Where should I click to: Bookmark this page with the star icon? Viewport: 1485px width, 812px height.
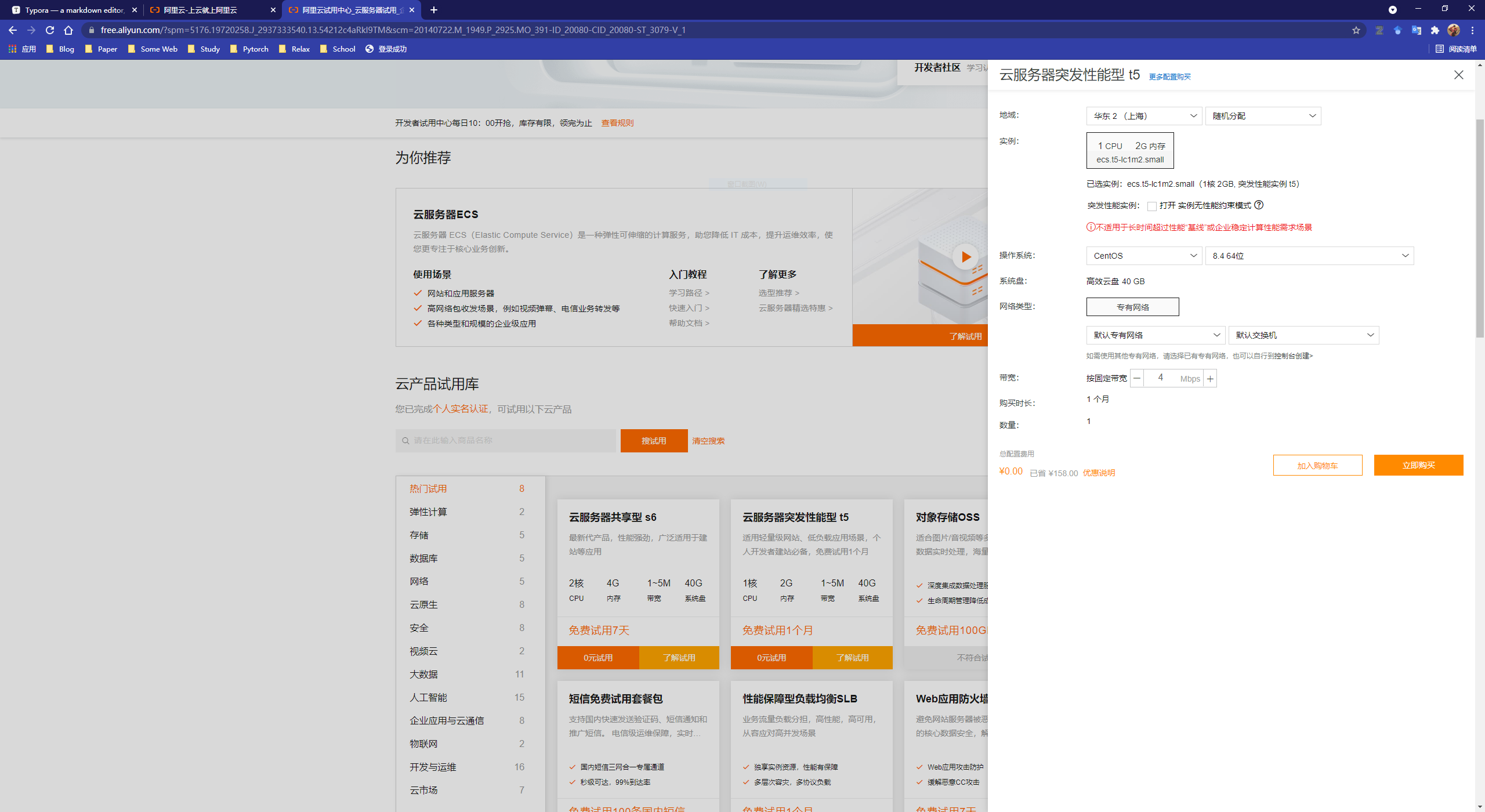[1356, 30]
